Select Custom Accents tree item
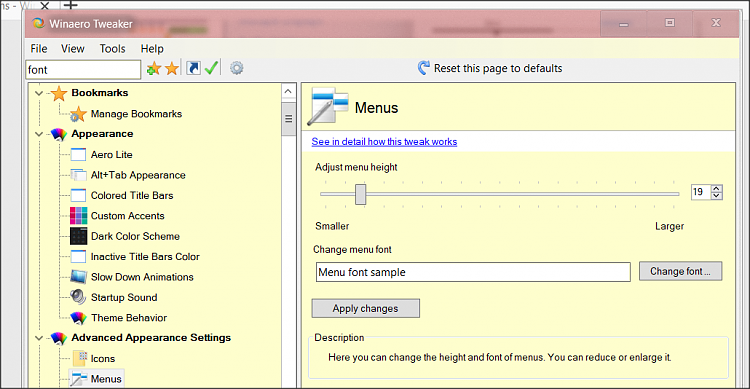The image size is (750, 389). click(x=128, y=216)
